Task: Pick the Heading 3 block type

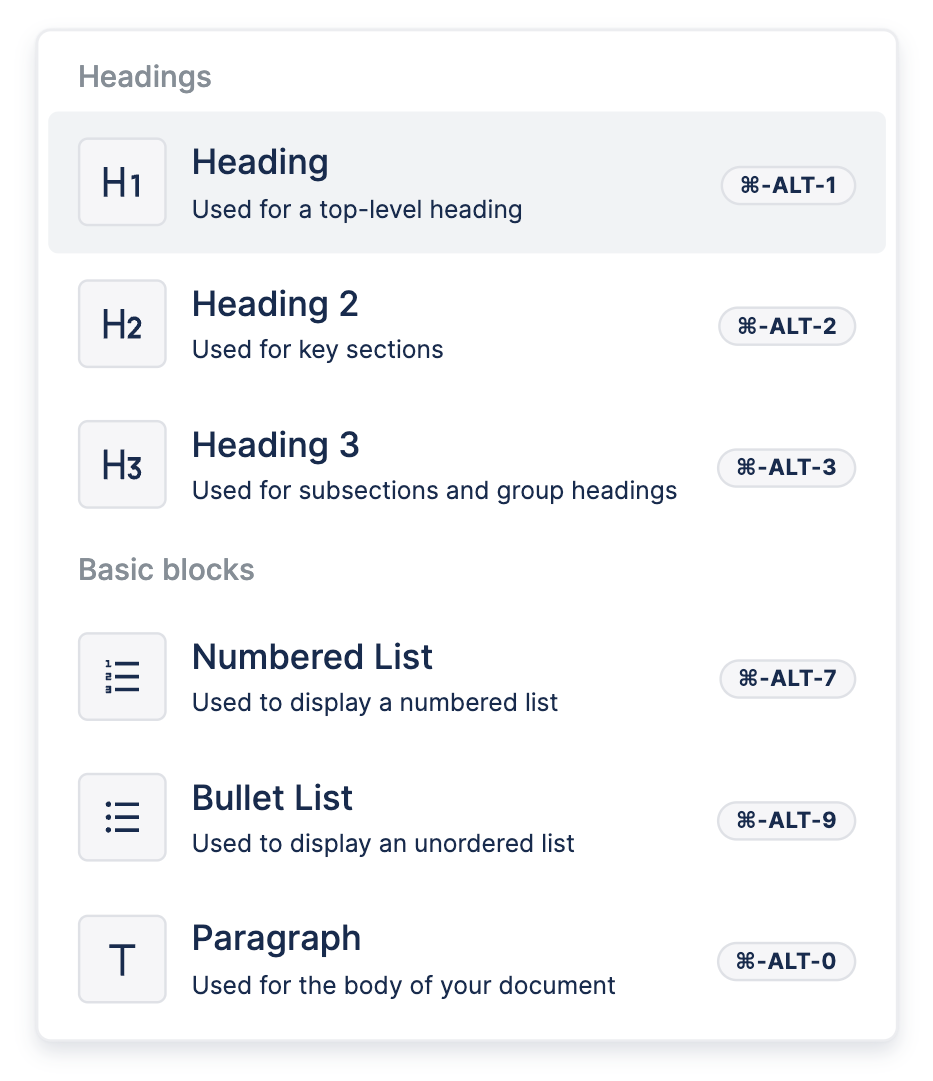Action: [275, 445]
